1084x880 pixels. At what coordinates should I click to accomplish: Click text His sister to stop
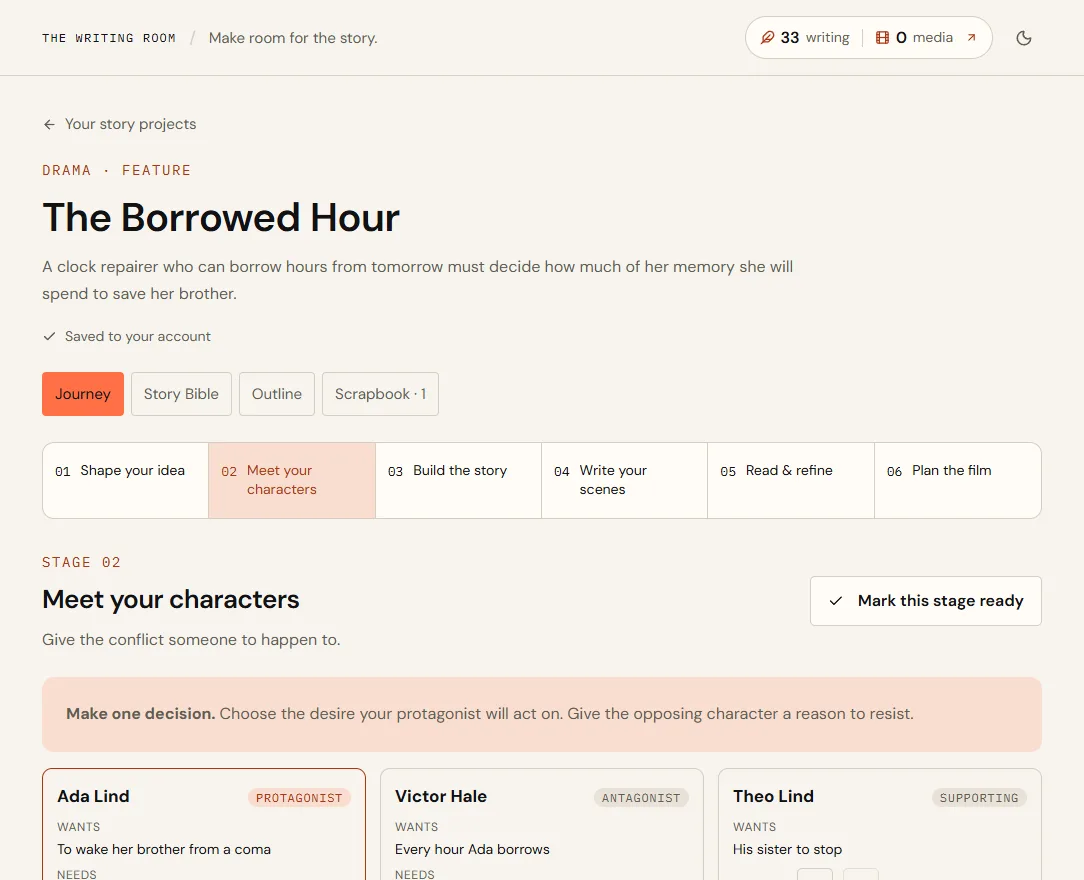787,850
